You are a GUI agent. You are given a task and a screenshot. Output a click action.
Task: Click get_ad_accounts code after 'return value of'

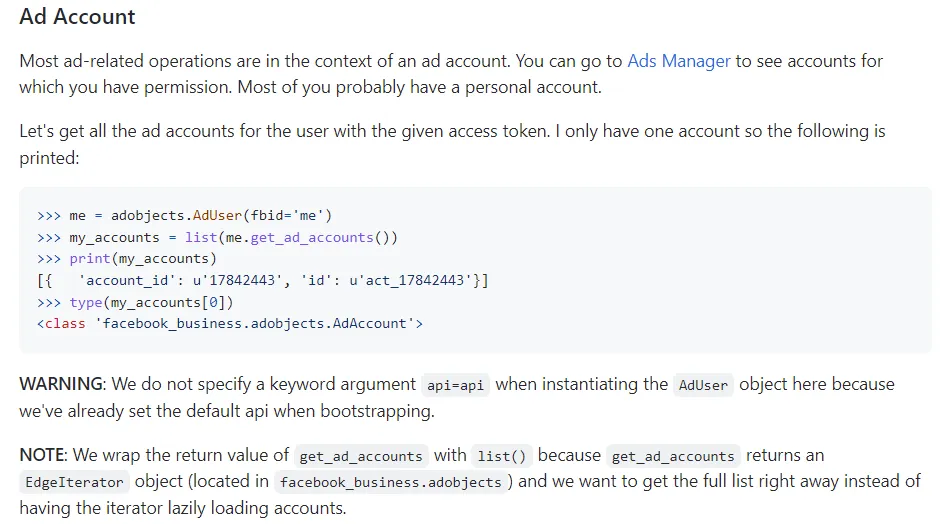(360, 456)
